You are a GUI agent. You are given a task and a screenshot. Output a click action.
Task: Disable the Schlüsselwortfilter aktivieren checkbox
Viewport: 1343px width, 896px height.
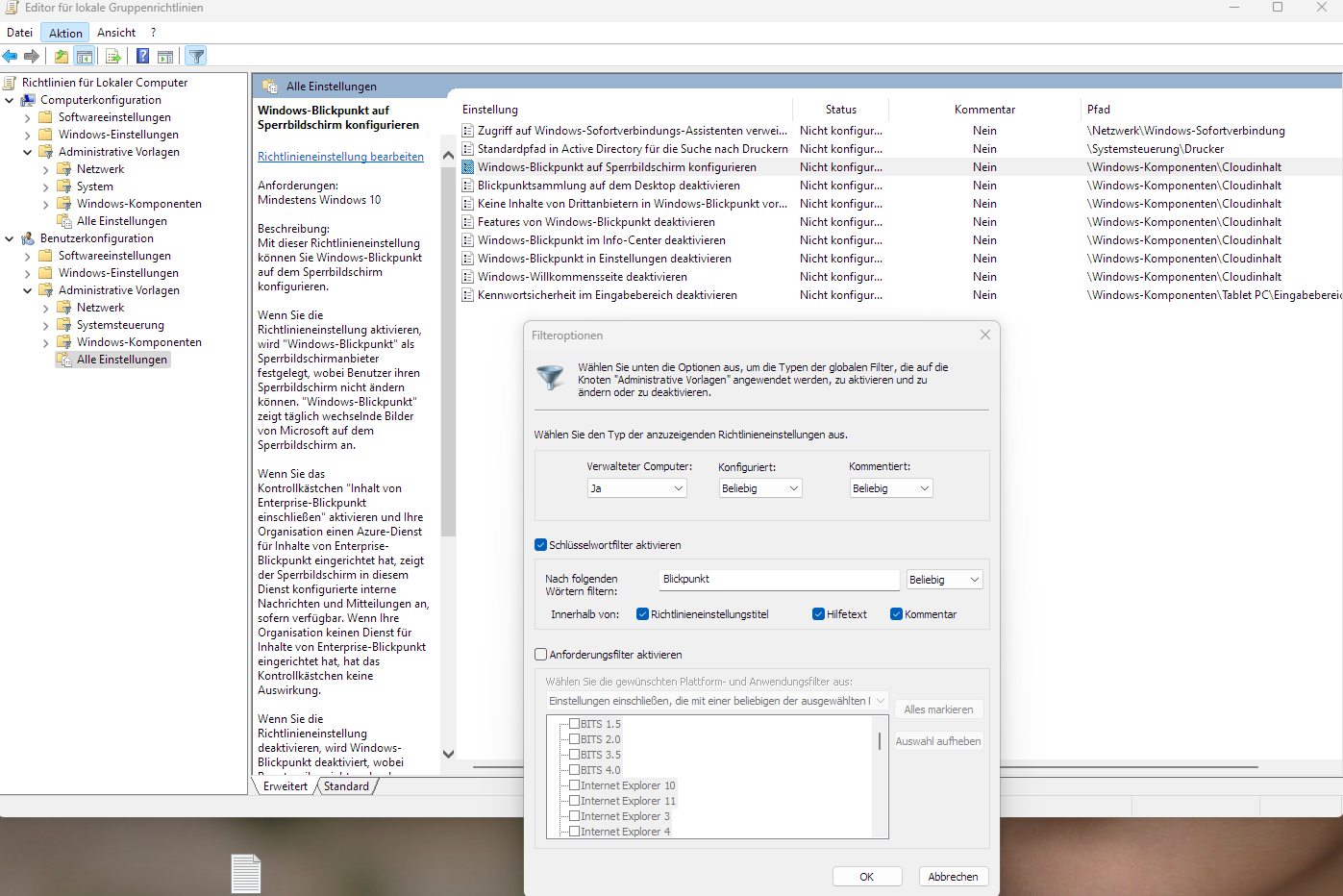click(540, 544)
